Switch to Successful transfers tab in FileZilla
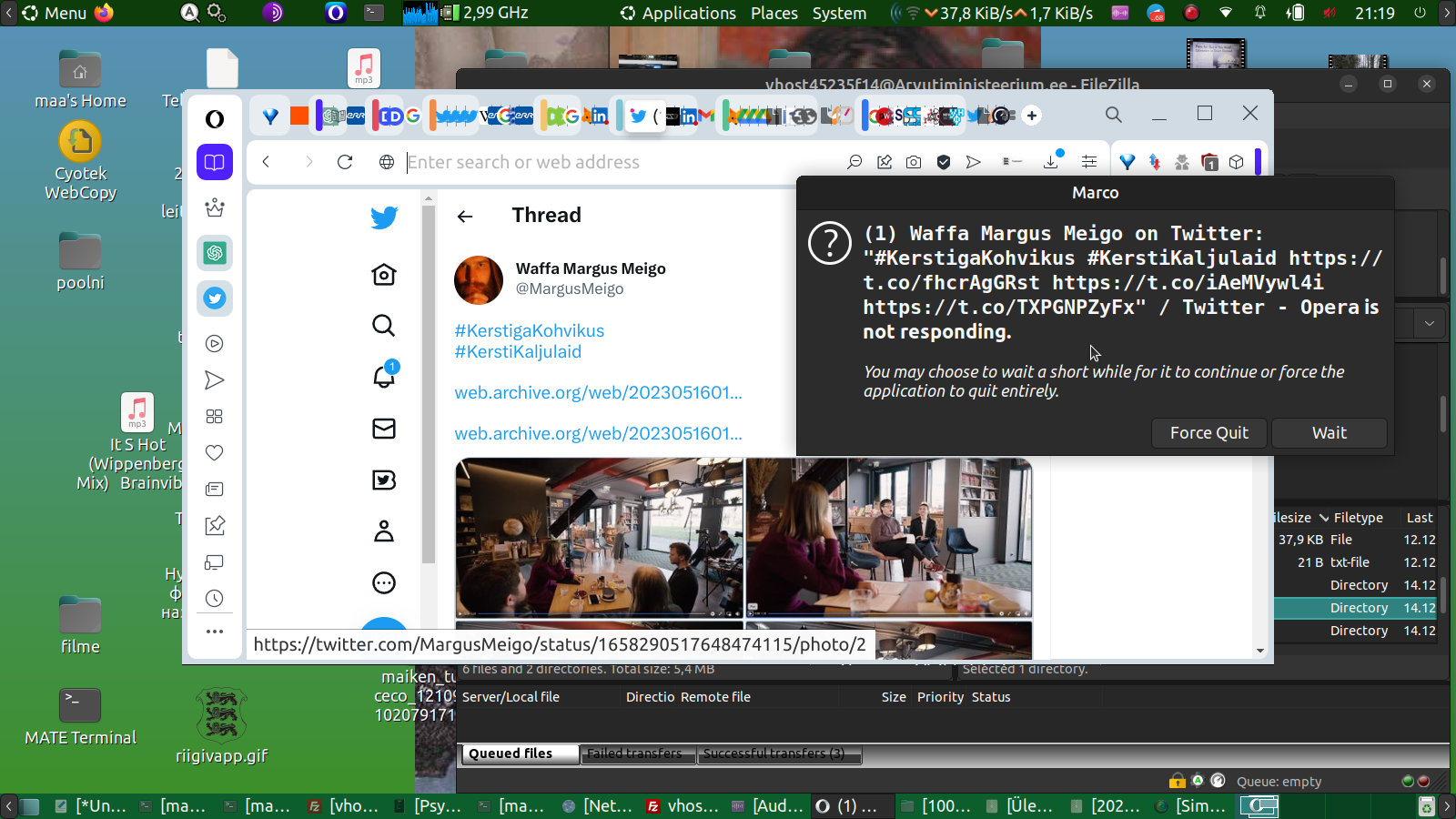Image resolution: width=1456 pixels, height=819 pixels. [x=778, y=753]
